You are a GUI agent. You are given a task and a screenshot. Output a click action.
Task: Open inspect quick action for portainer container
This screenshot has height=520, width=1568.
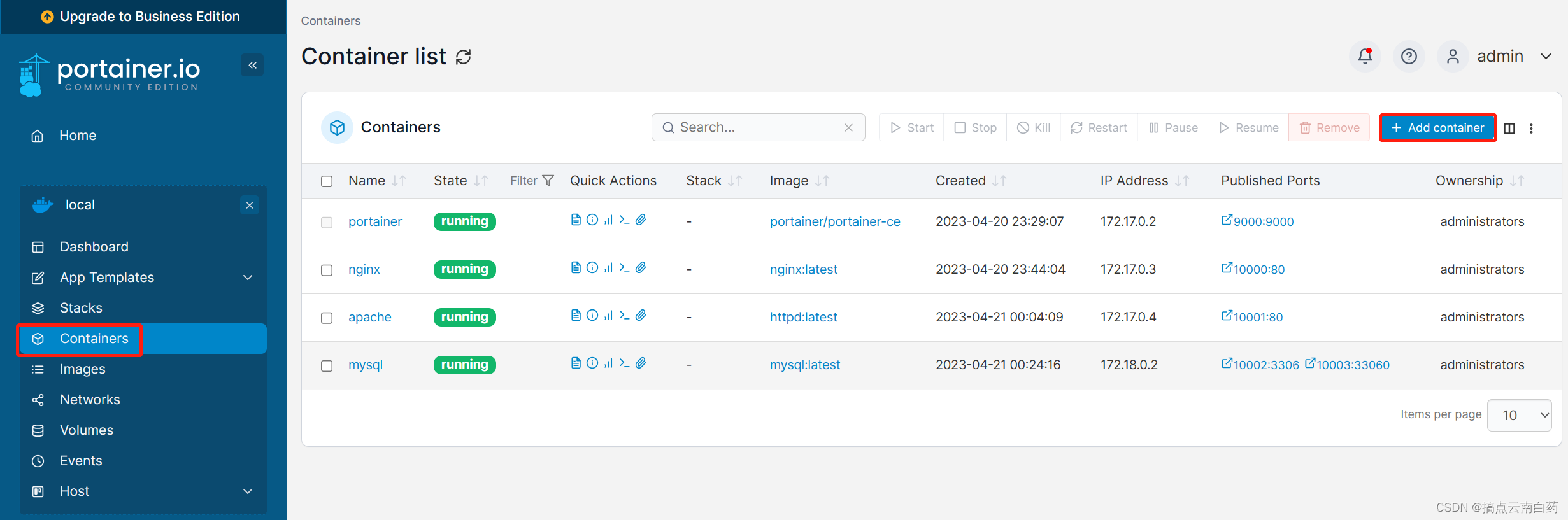592,220
